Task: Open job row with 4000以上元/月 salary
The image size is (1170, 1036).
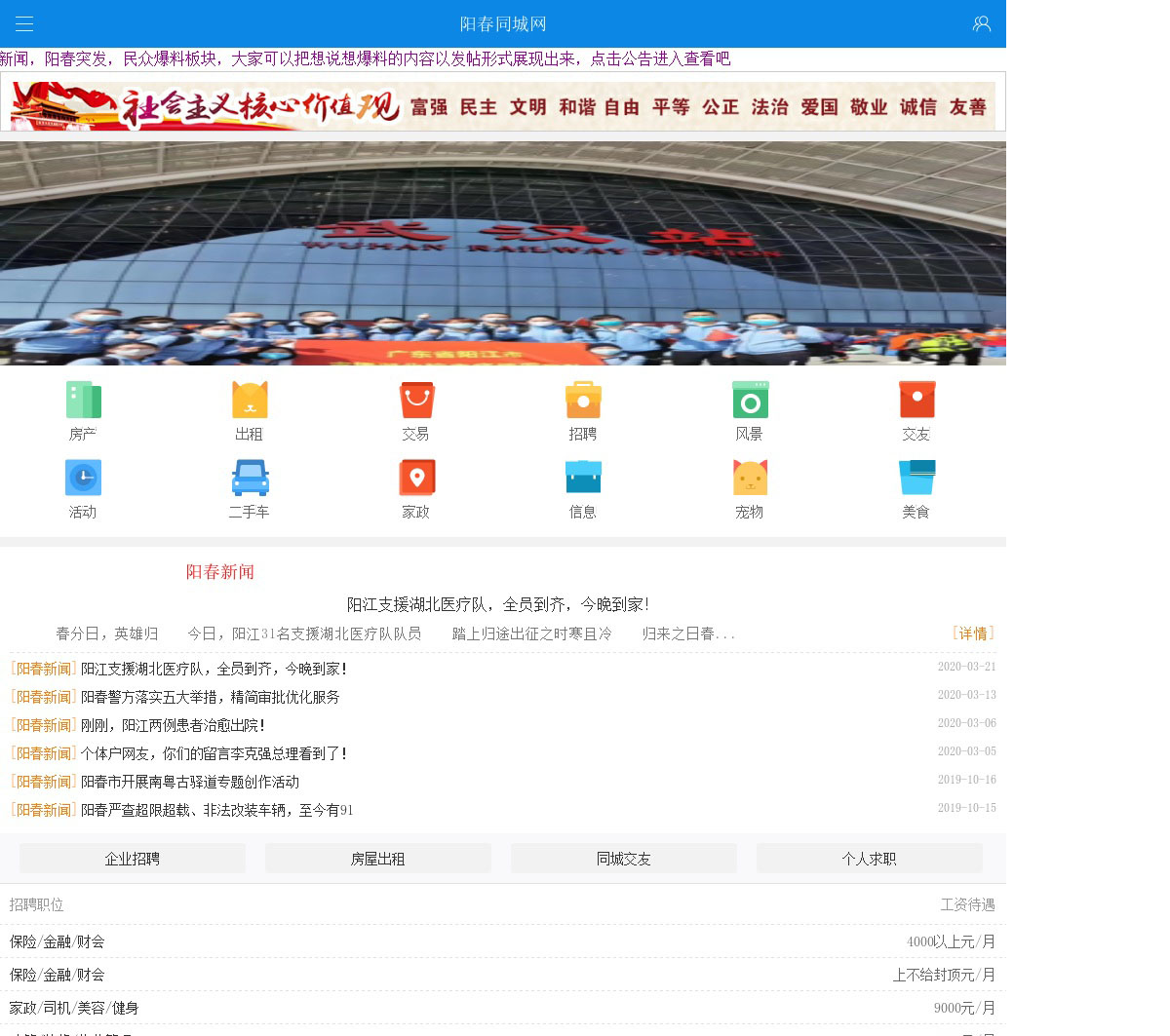Action: [x=503, y=941]
